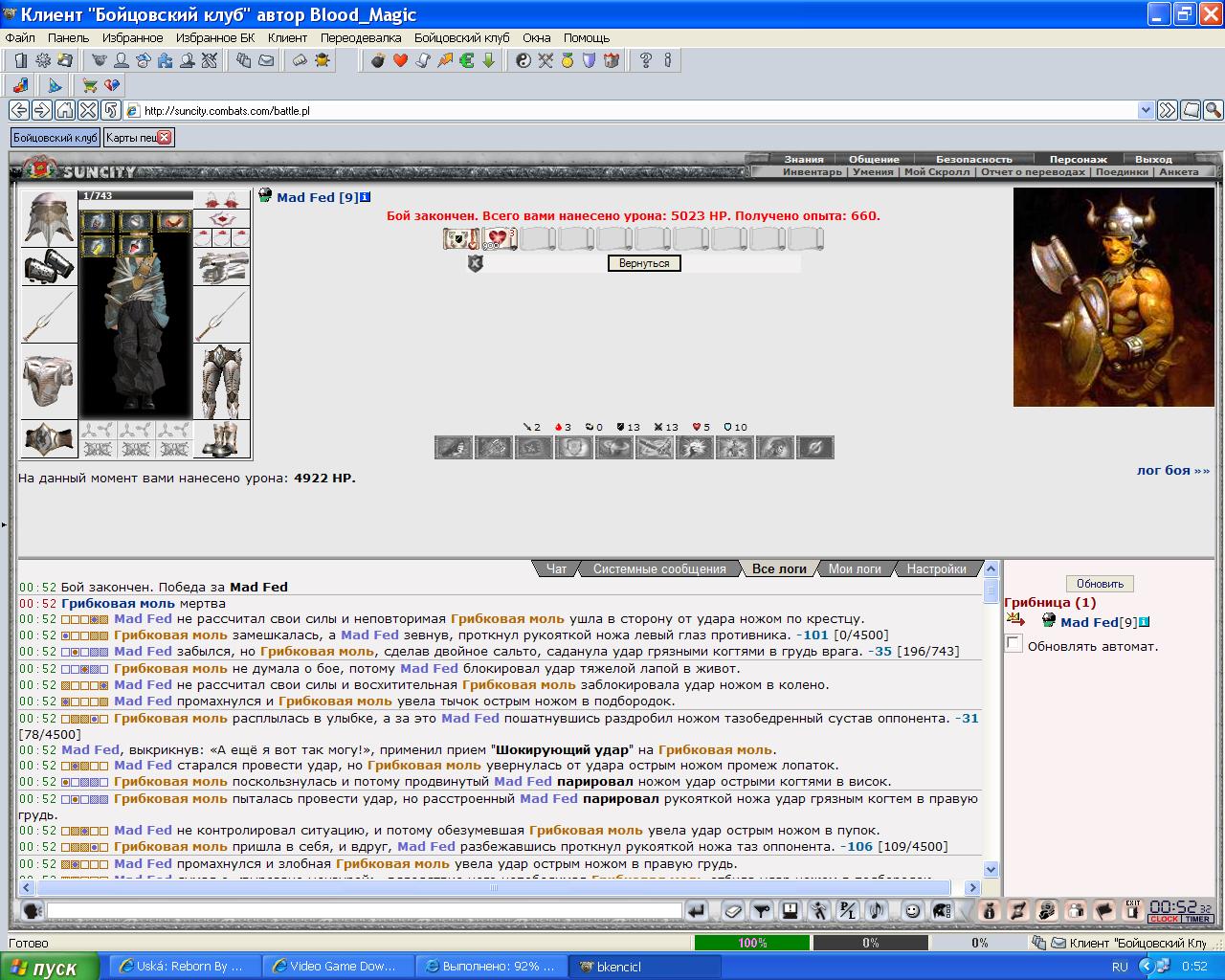Open the Инвентарь link
Viewport: 1225px width, 980px height.
coord(813,172)
